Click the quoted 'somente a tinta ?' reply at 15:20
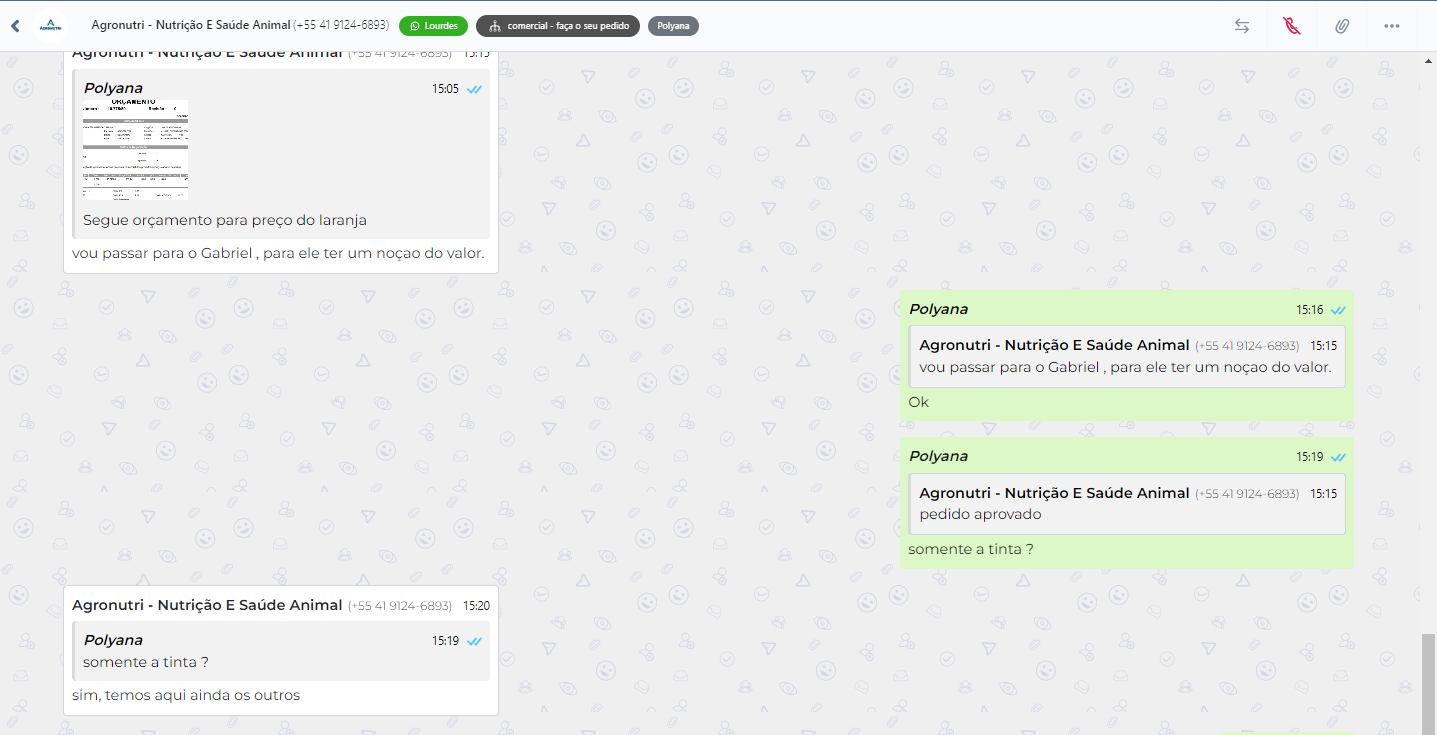 281,651
